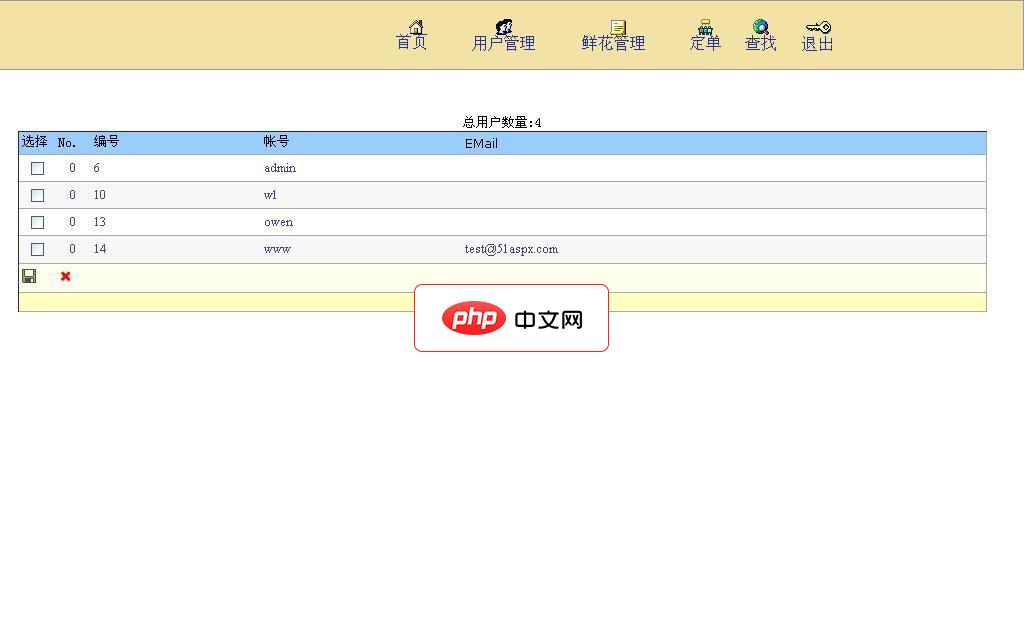Click the red X delete icon
1024x637 pixels.
tap(64, 276)
